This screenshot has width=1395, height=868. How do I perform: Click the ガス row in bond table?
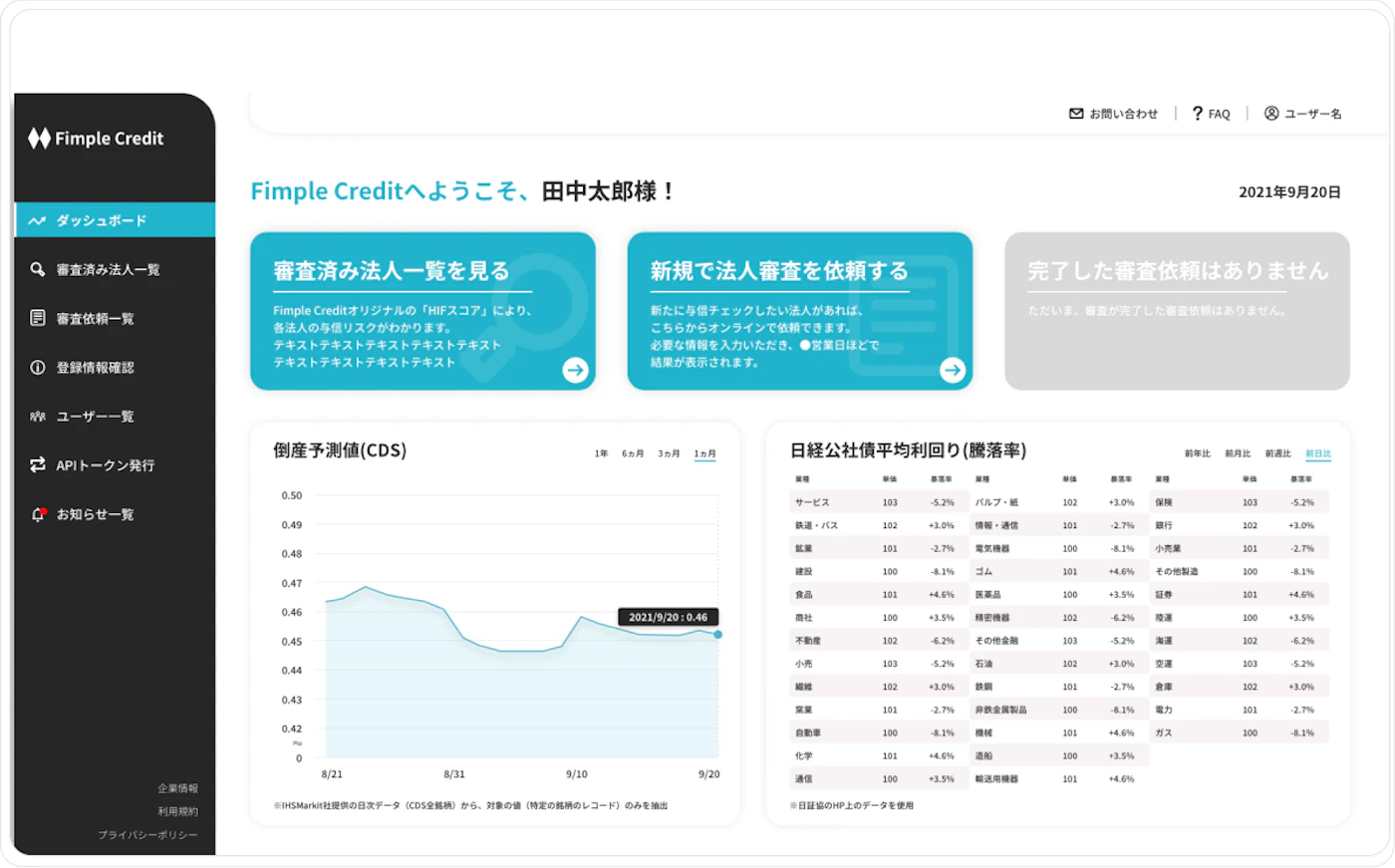click(x=1240, y=732)
